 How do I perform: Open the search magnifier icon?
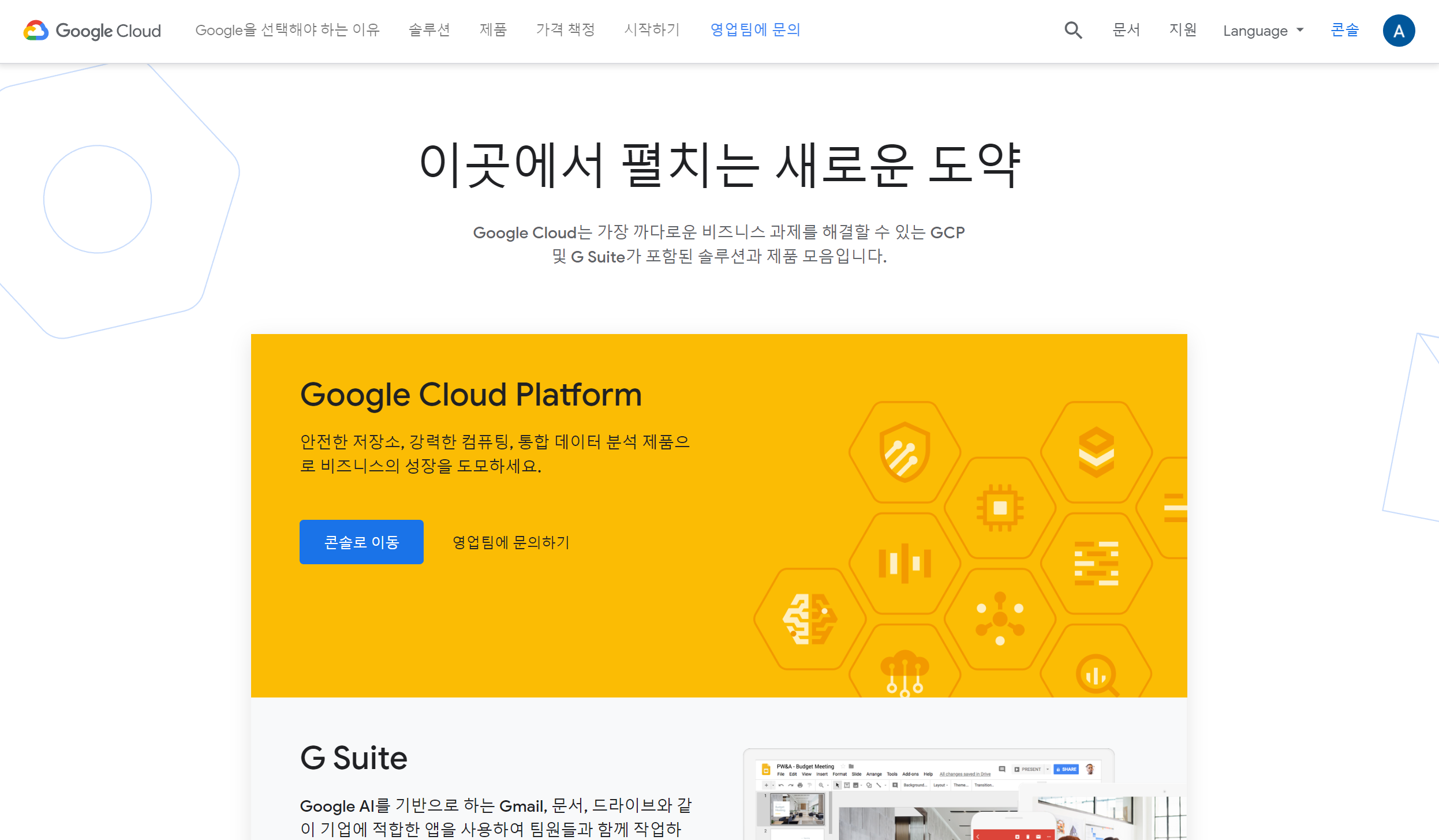[1073, 30]
